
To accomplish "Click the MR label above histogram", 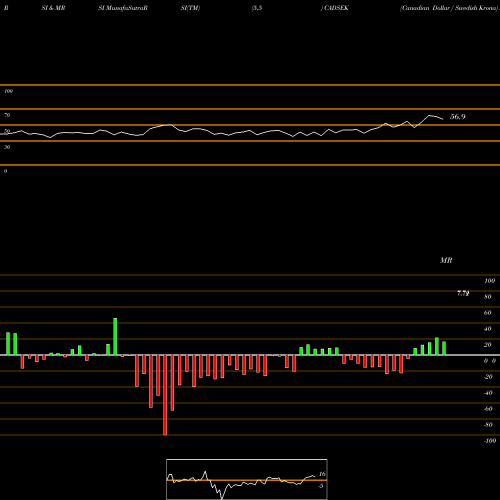I will pyautogui.click(x=446, y=260).
